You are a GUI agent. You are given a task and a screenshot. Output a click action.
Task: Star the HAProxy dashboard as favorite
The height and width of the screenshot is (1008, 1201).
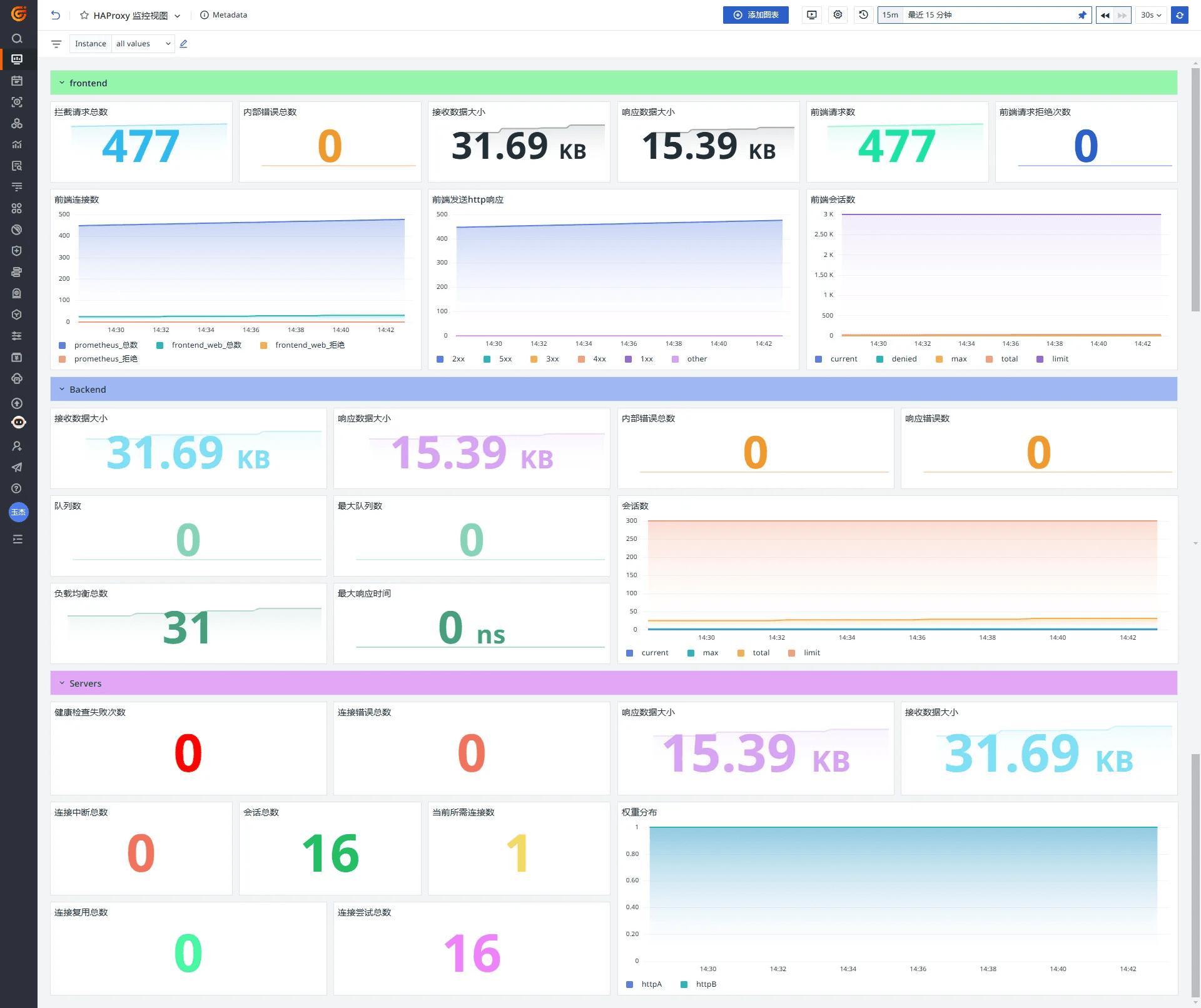(84, 15)
